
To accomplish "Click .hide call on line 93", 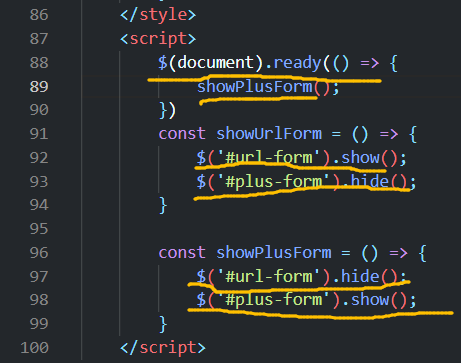I will pos(365,182).
